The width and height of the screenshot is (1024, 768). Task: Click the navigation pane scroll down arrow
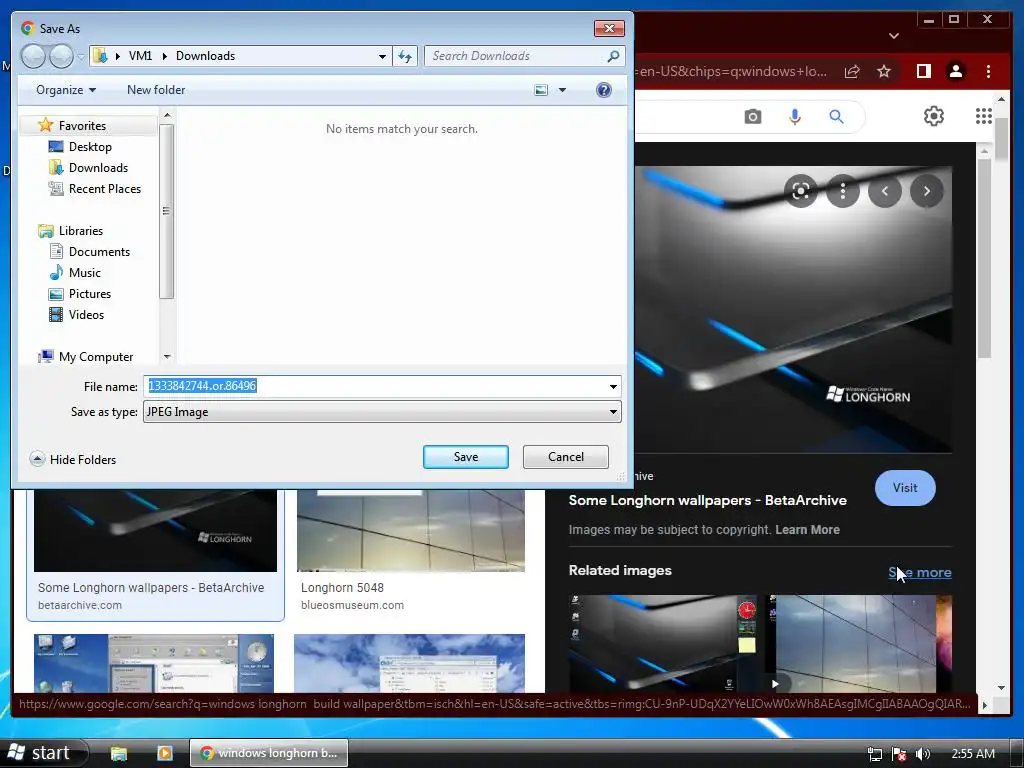coord(167,357)
